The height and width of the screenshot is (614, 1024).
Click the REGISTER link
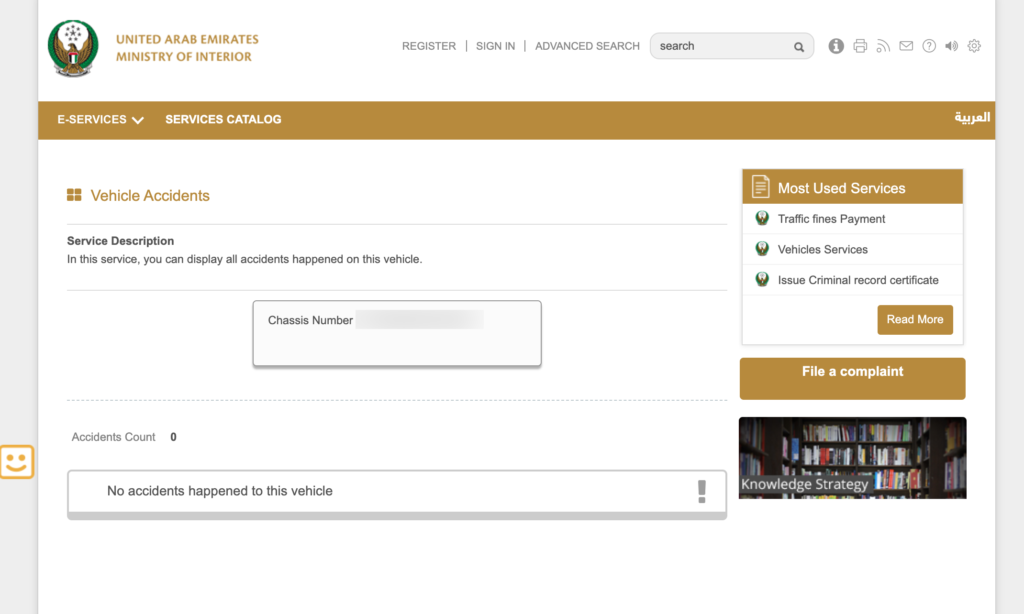(429, 46)
